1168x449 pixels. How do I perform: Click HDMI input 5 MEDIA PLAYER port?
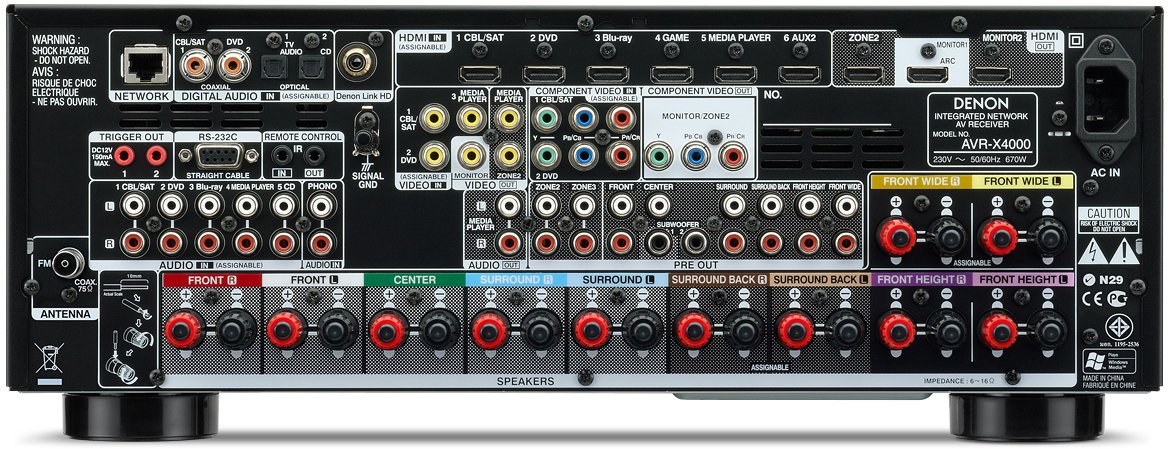[736, 74]
